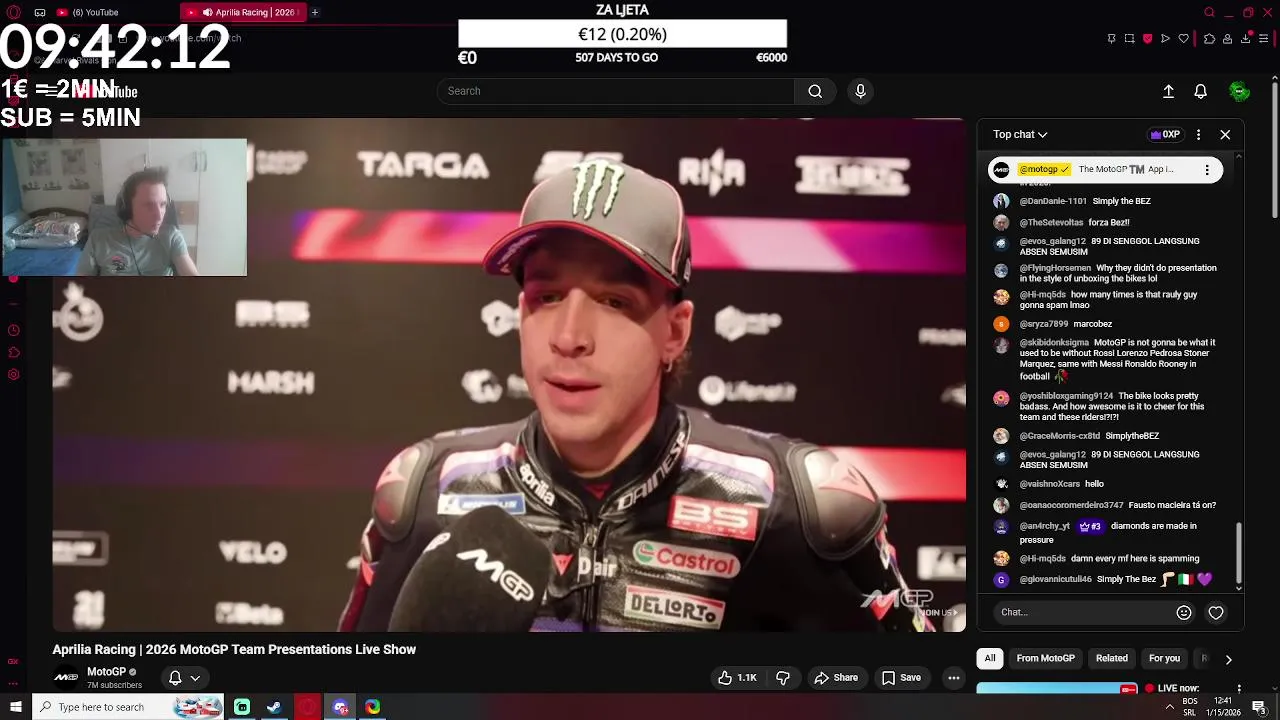Viewport: 1280px width, 720px height.
Task: Open options menu beside LIVE now item
Action: [x=1239, y=689]
